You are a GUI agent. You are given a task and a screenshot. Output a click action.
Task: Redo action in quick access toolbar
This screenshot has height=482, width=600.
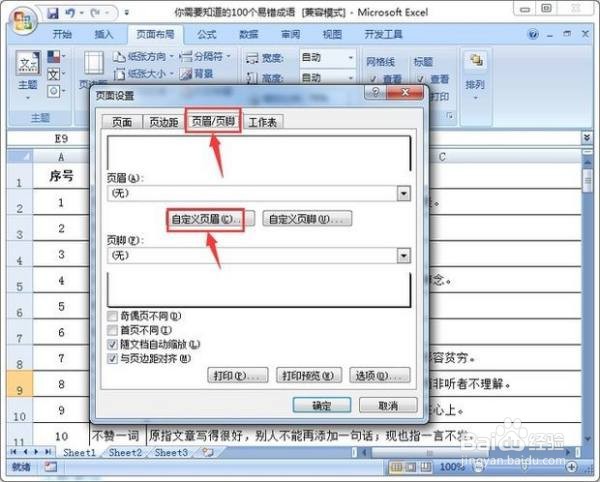click(95, 13)
